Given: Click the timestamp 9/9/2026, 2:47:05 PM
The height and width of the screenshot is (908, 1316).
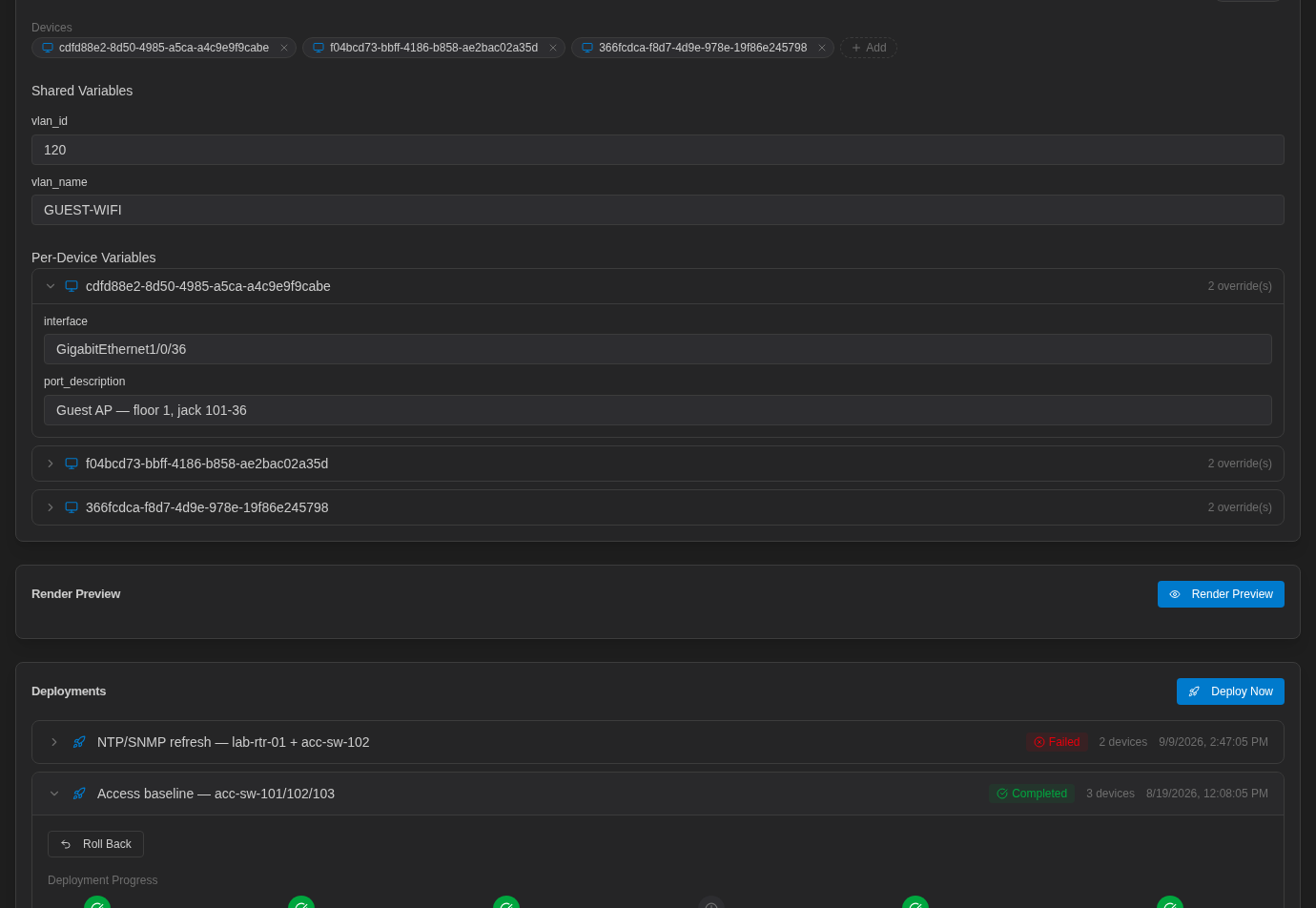Looking at the screenshot, I should (x=1213, y=742).
